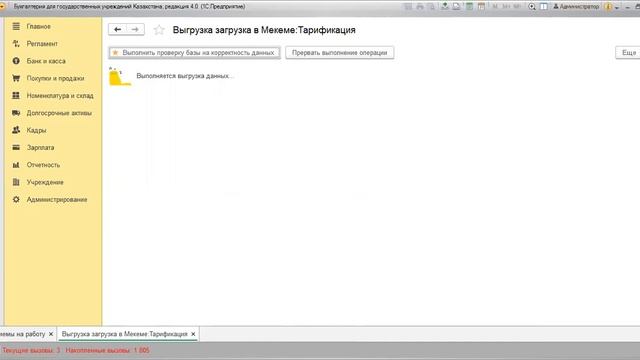Open the Покупки и продажи section

(x=56, y=78)
